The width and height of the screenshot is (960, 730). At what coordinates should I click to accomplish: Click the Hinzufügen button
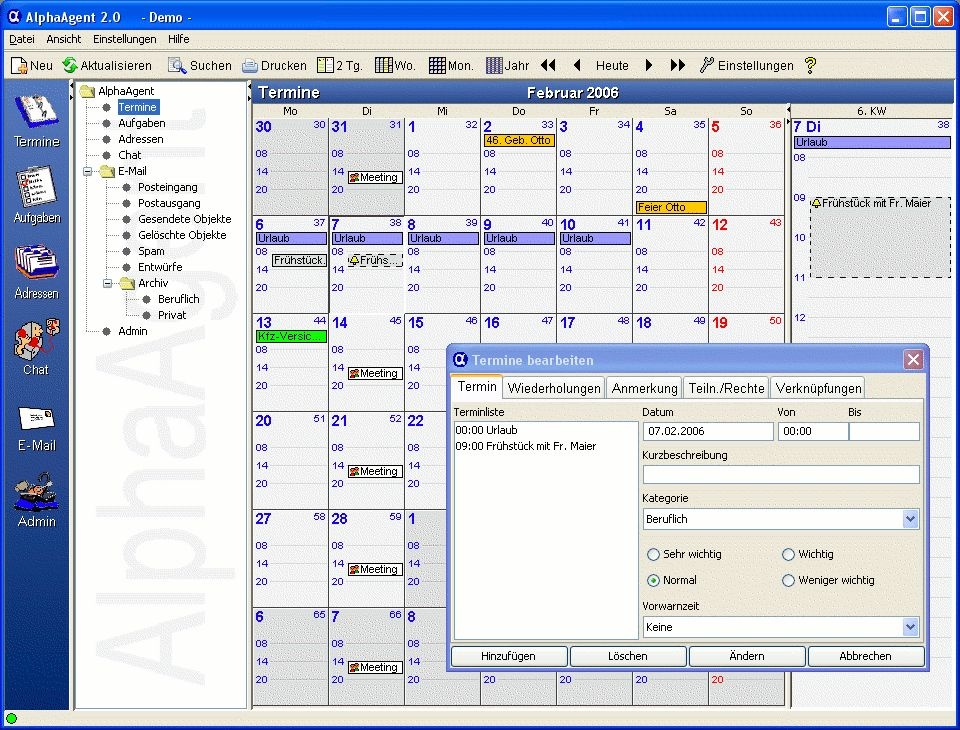[508, 656]
